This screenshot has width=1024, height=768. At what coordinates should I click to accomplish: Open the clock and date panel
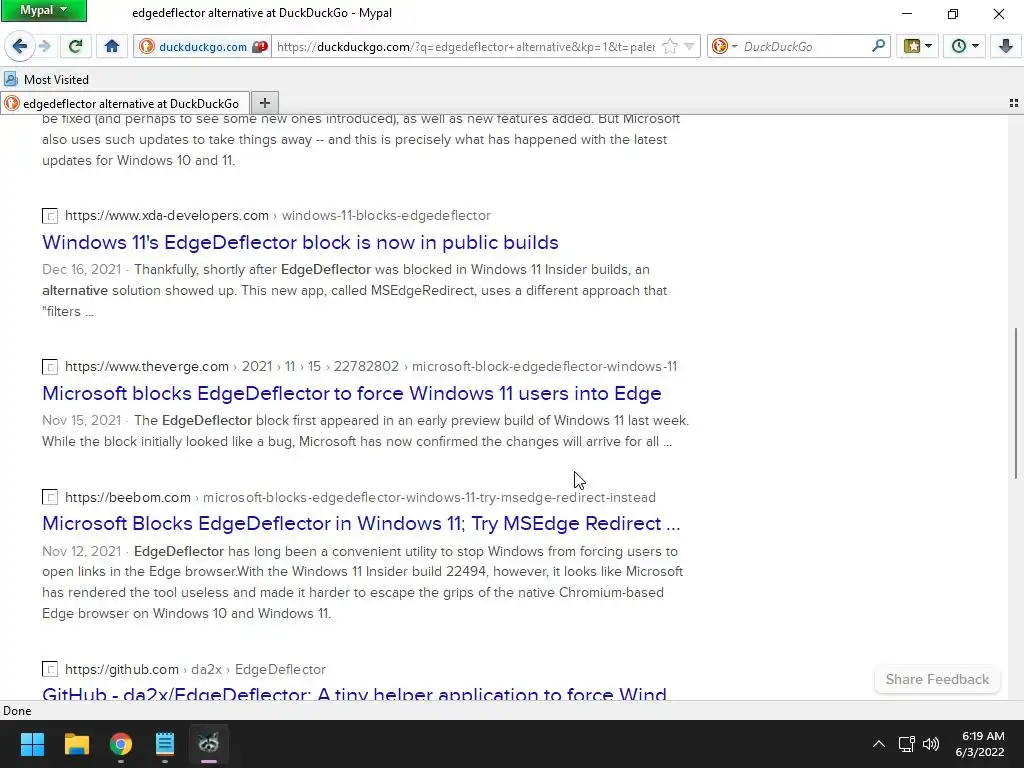[x=982, y=744]
